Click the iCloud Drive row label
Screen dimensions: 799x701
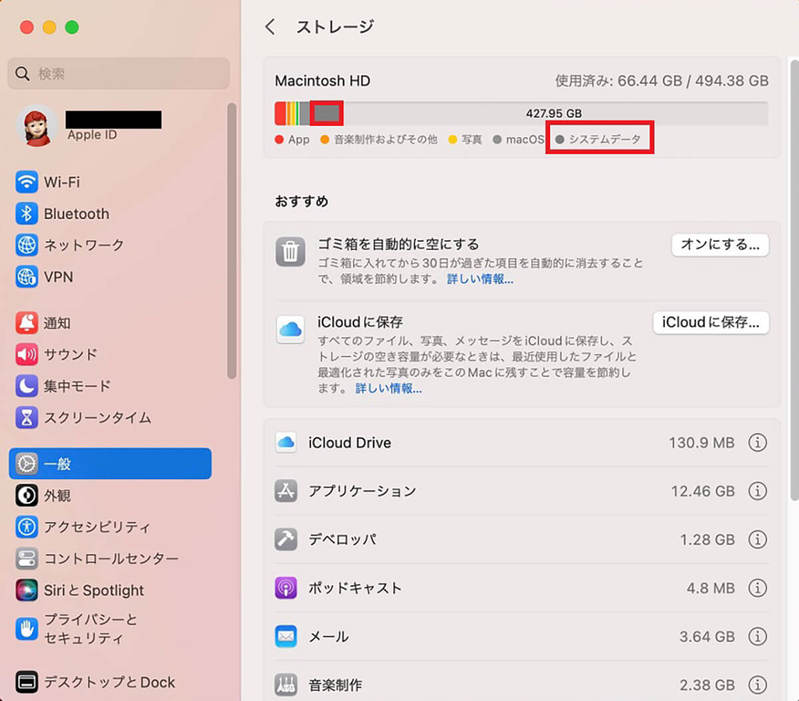[350, 443]
